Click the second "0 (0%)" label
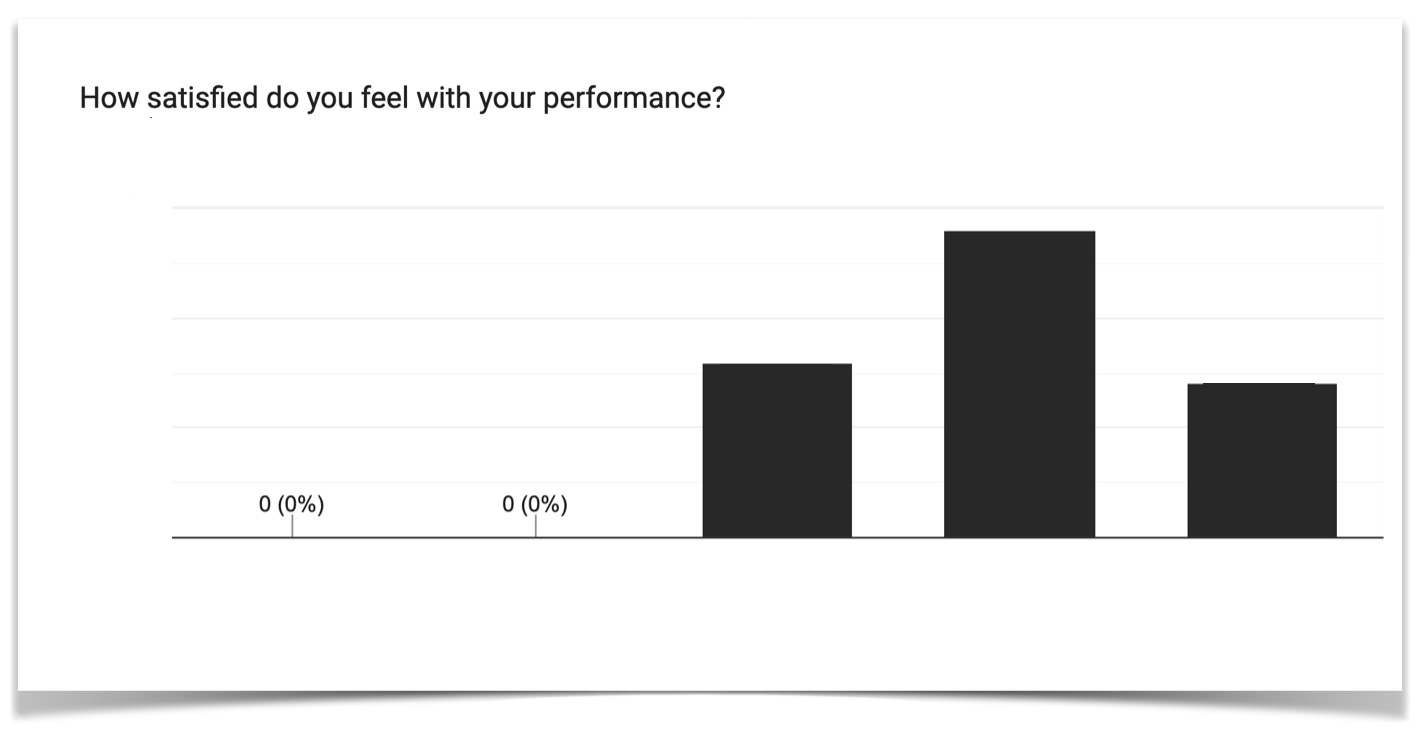Screen dimensions: 1422x734 point(535,505)
